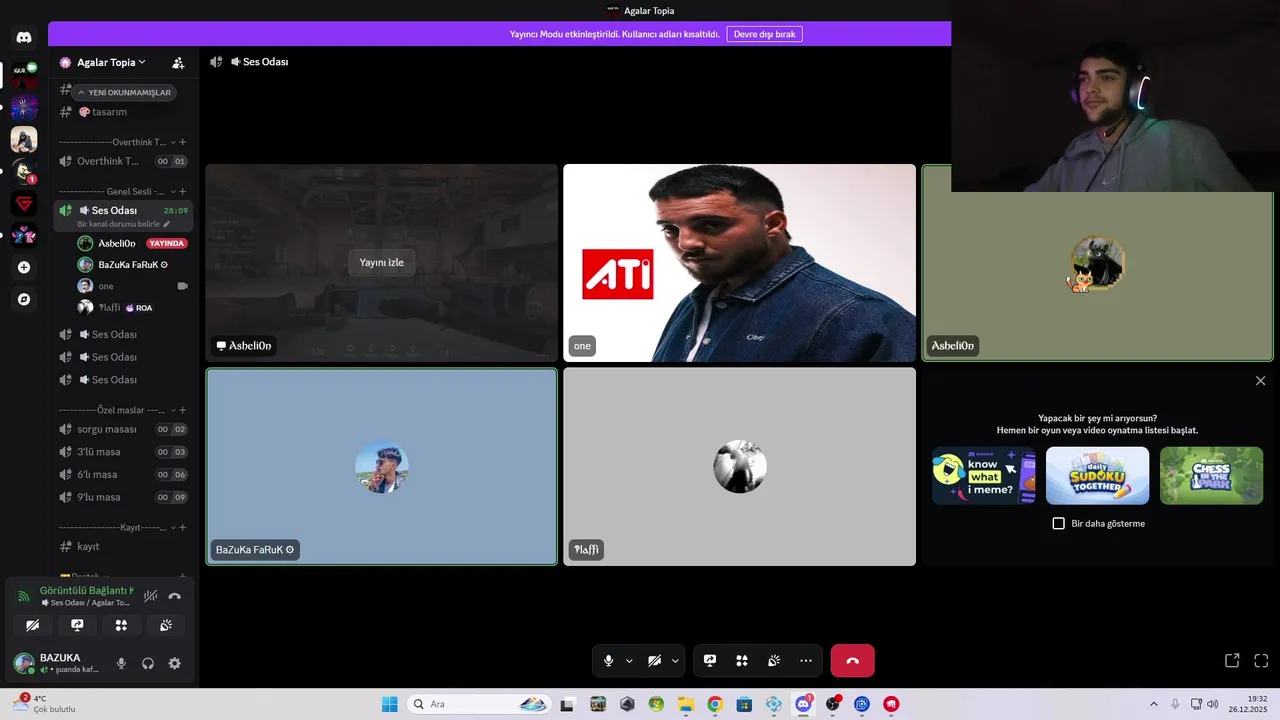Launch the Chess in the Park activity
The image size is (1280, 720).
(1211, 476)
